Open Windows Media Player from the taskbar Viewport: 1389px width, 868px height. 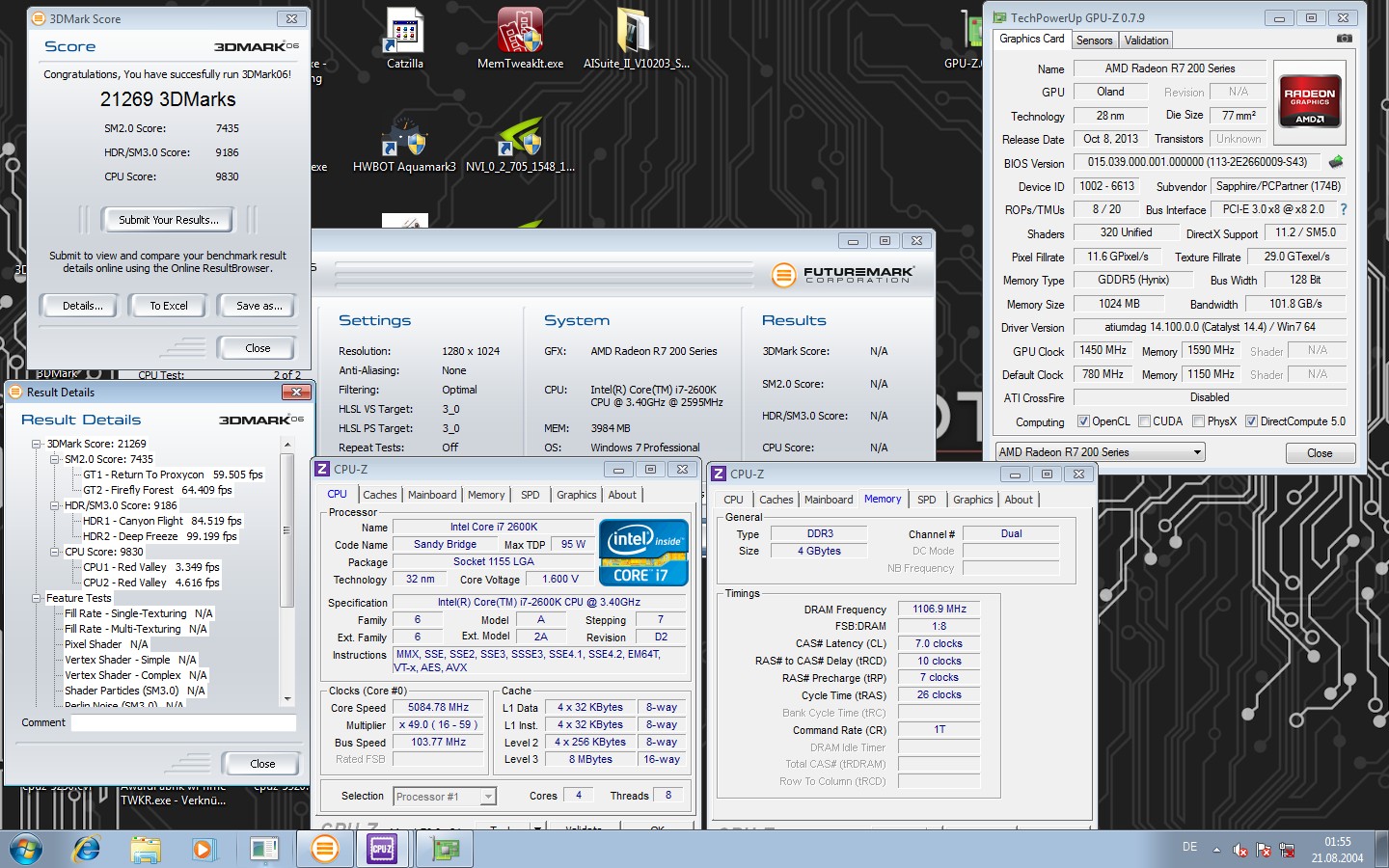tap(203, 849)
